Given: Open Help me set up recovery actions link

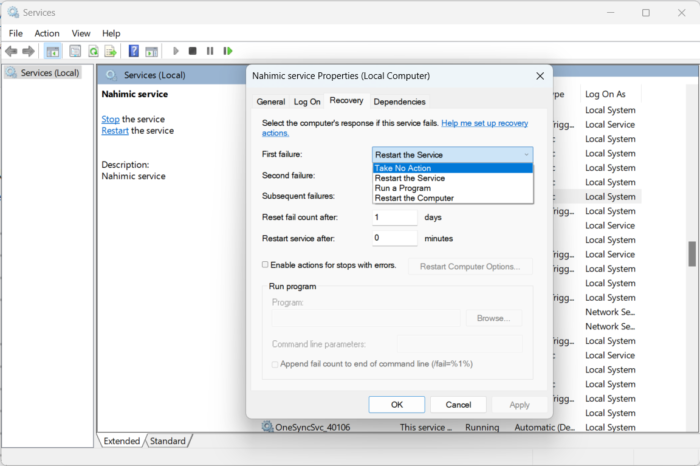Looking at the screenshot, I should click(x=484, y=123).
